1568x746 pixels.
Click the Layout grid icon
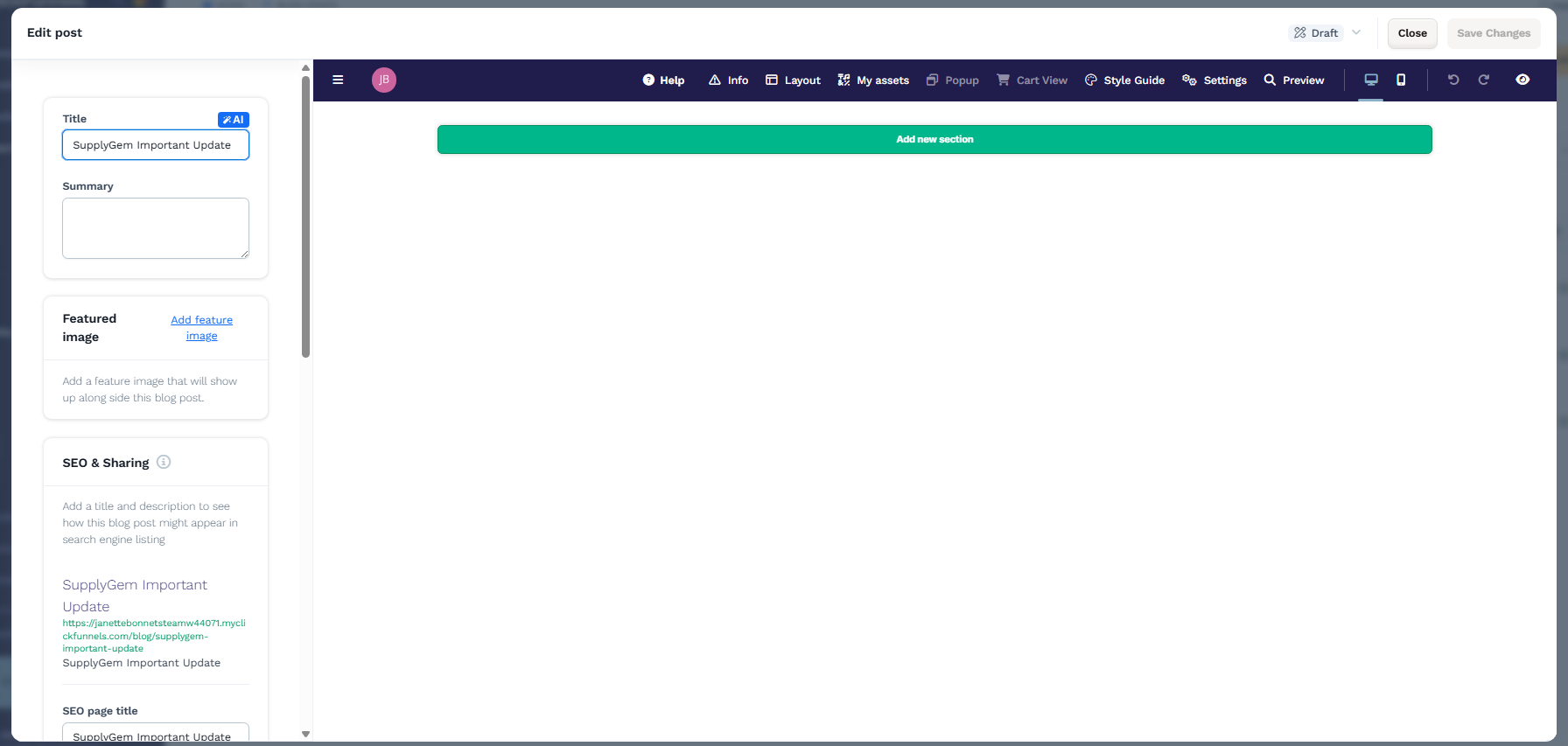click(772, 80)
